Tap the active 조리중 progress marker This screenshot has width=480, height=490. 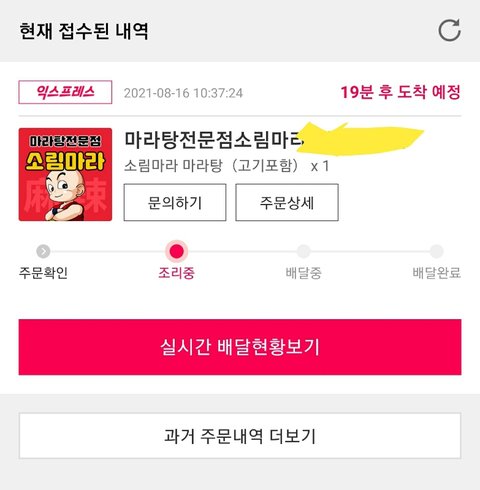click(177, 251)
